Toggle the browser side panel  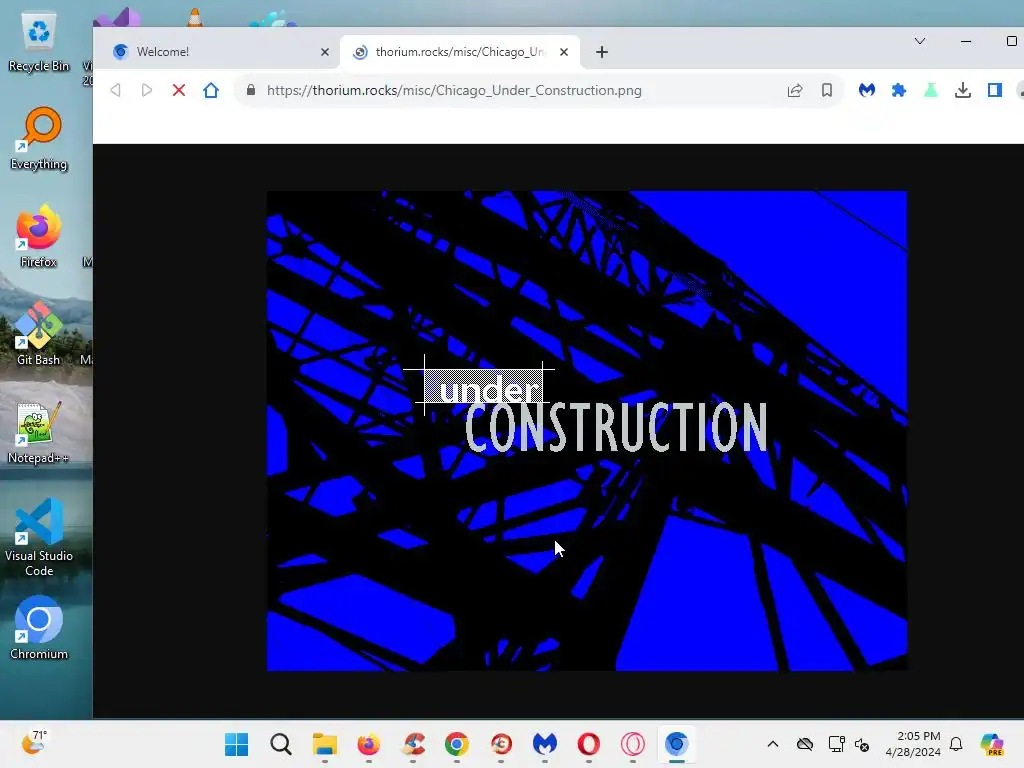click(995, 90)
